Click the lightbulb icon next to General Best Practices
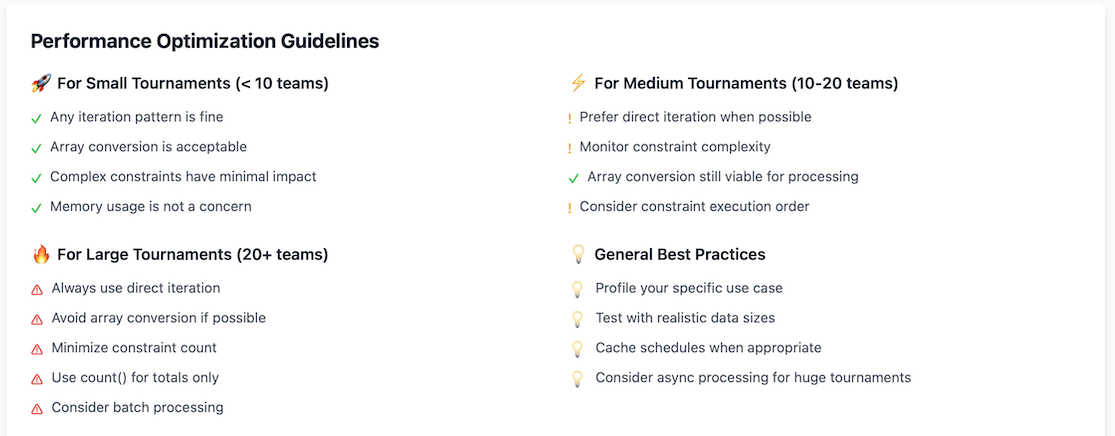Viewport: 1115px width, 436px height. pos(577,255)
